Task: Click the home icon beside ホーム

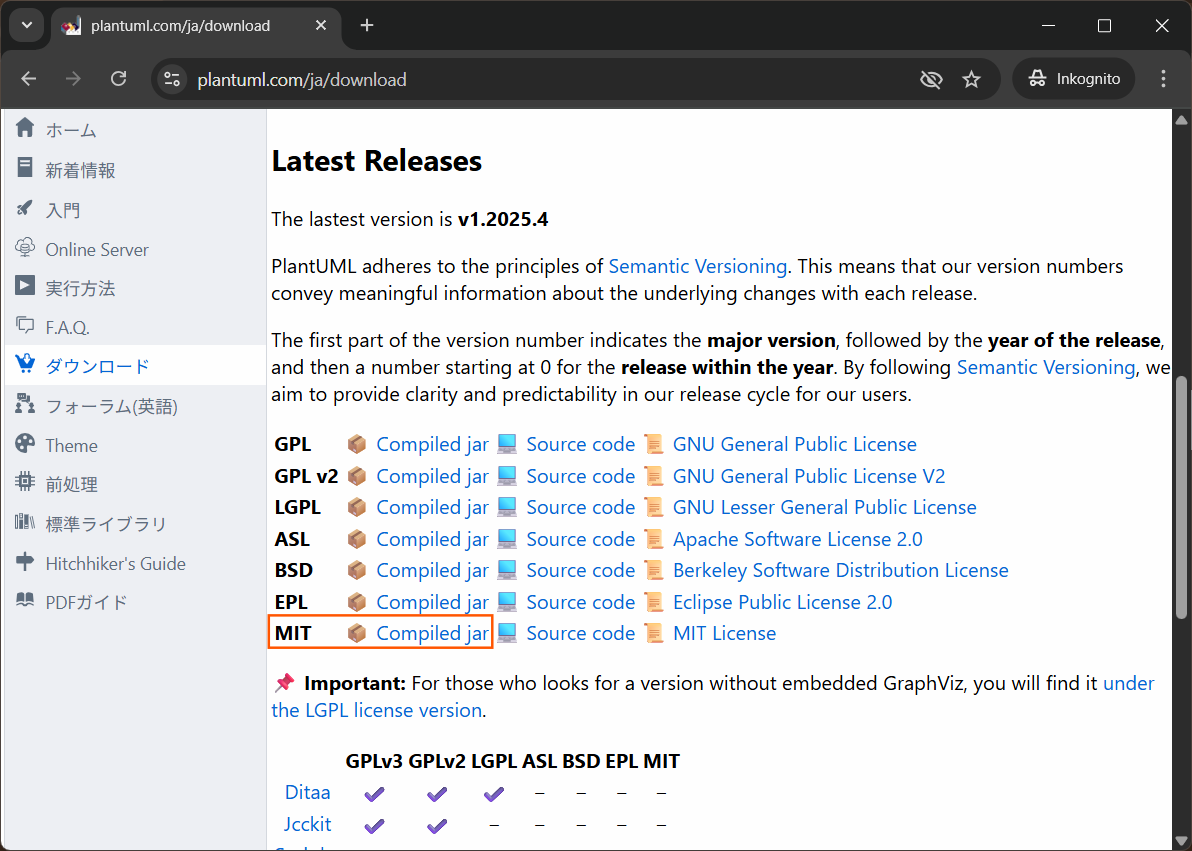Action: pyautogui.click(x=25, y=128)
